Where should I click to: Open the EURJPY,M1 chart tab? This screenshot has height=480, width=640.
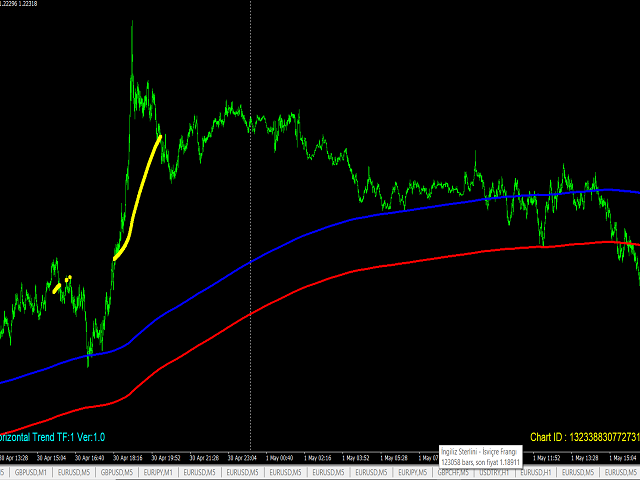[x=158, y=473]
